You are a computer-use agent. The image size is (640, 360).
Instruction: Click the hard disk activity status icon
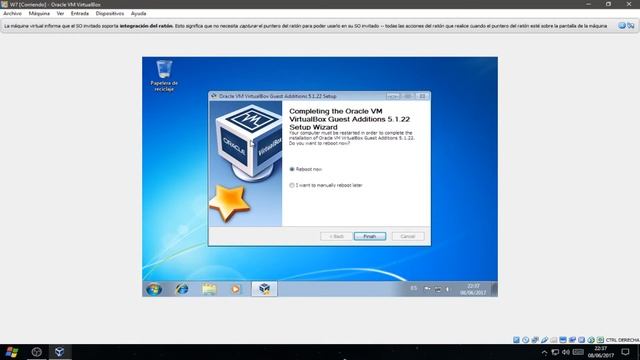point(516,340)
